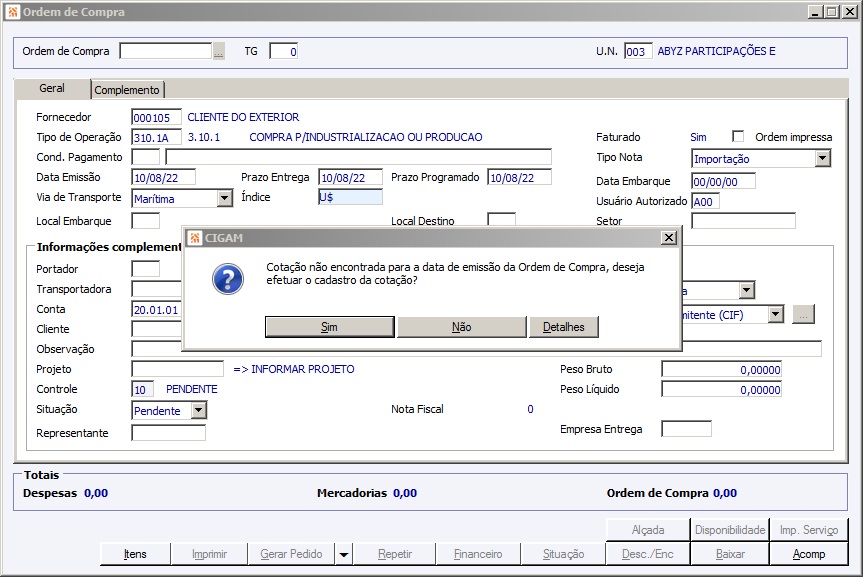Click the Acomp button
This screenshot has height=577, width=863.
[809, 554]
